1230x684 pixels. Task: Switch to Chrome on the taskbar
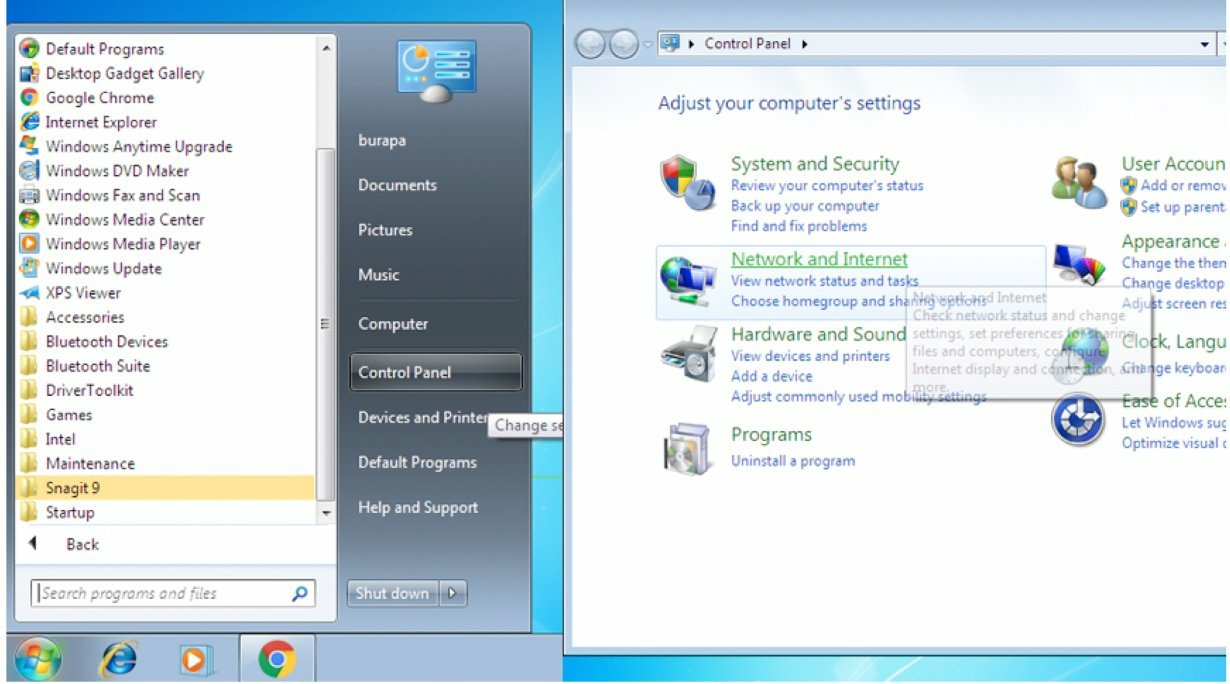pyautogui.click(x=277, y=659)
